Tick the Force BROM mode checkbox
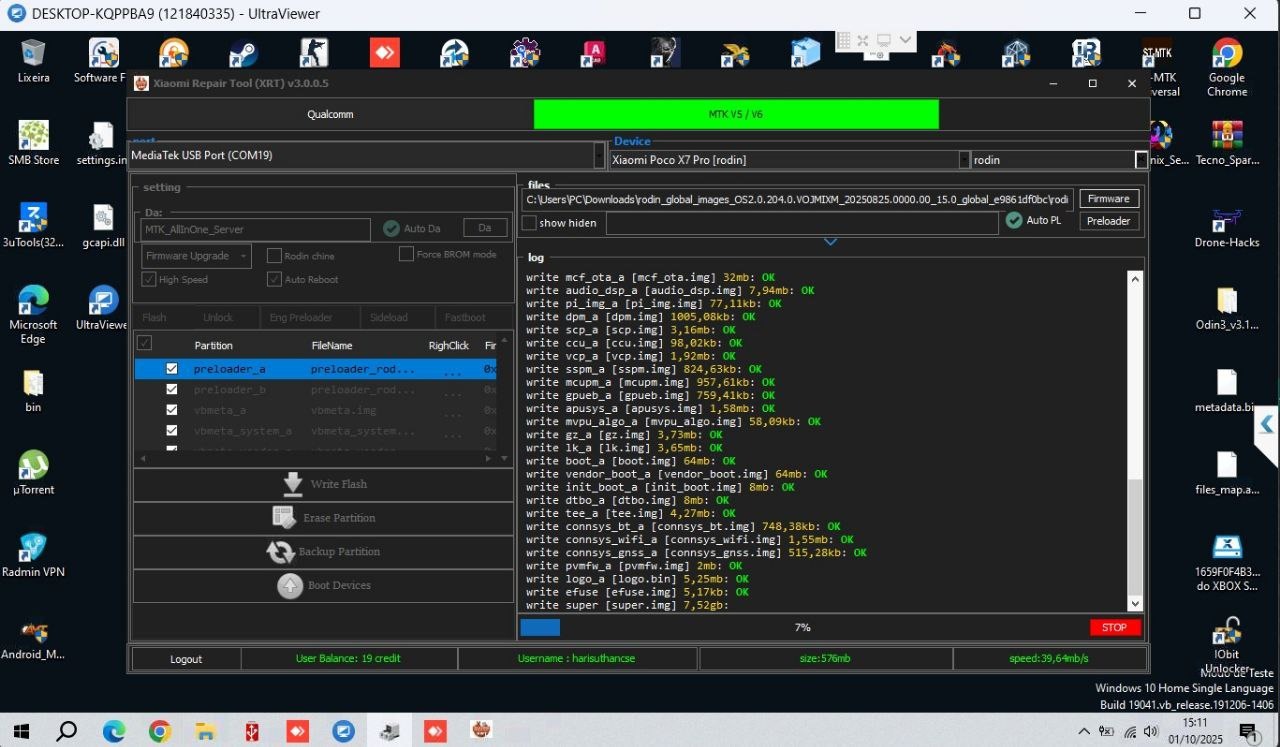This screenshot has height=747, width=1280. pos(406,254)
